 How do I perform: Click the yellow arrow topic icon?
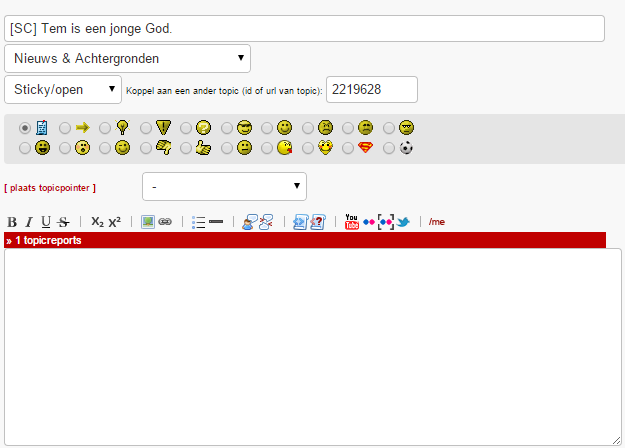click(83, 128)
